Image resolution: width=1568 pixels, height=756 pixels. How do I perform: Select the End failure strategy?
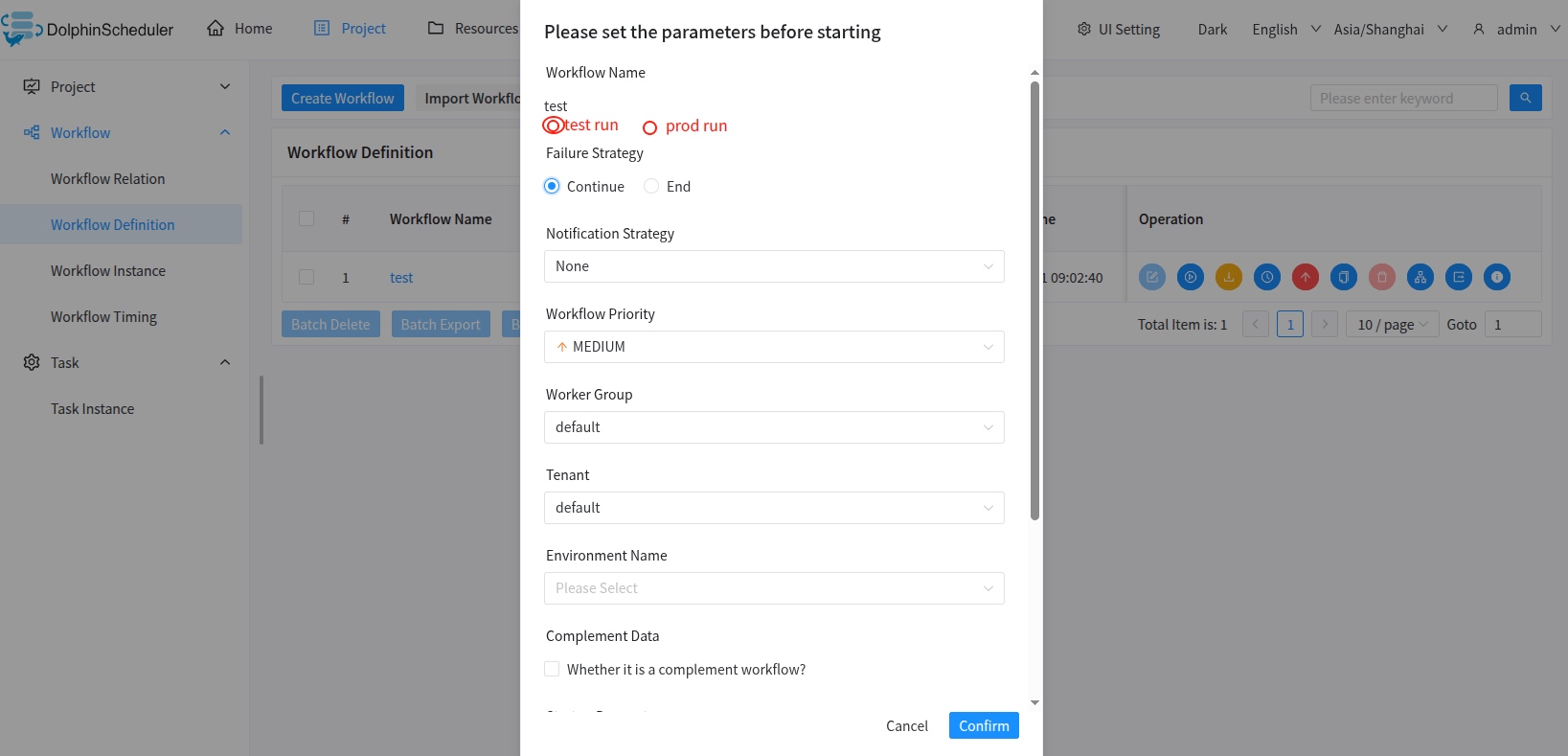coord(652,187)
